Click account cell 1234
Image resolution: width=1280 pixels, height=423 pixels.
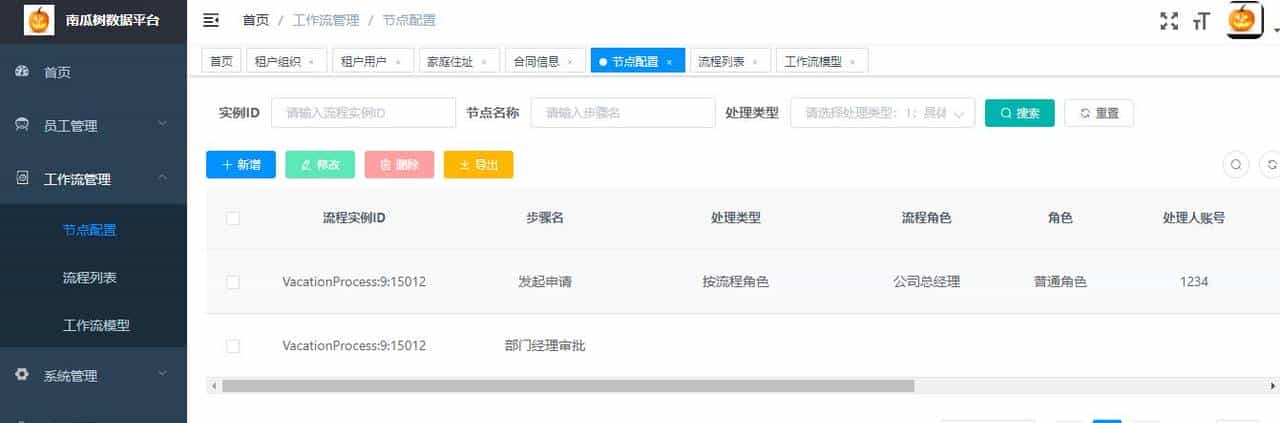1194,282
